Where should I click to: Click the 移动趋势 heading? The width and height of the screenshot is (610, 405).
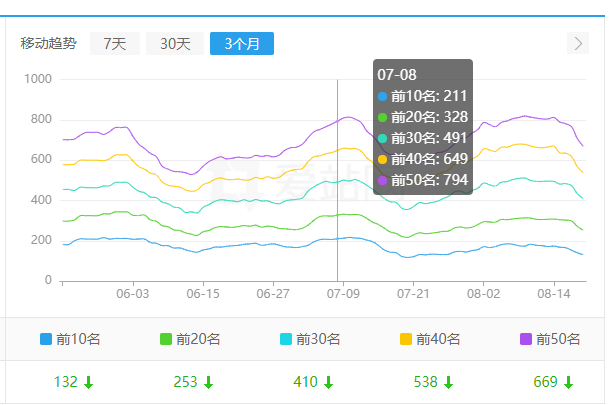click(49, 43)
